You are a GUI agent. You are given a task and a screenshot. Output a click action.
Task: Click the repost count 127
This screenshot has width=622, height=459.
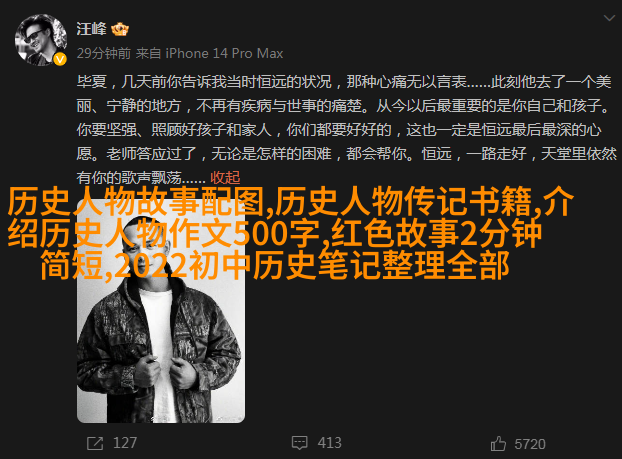click(x=125, y=443)
